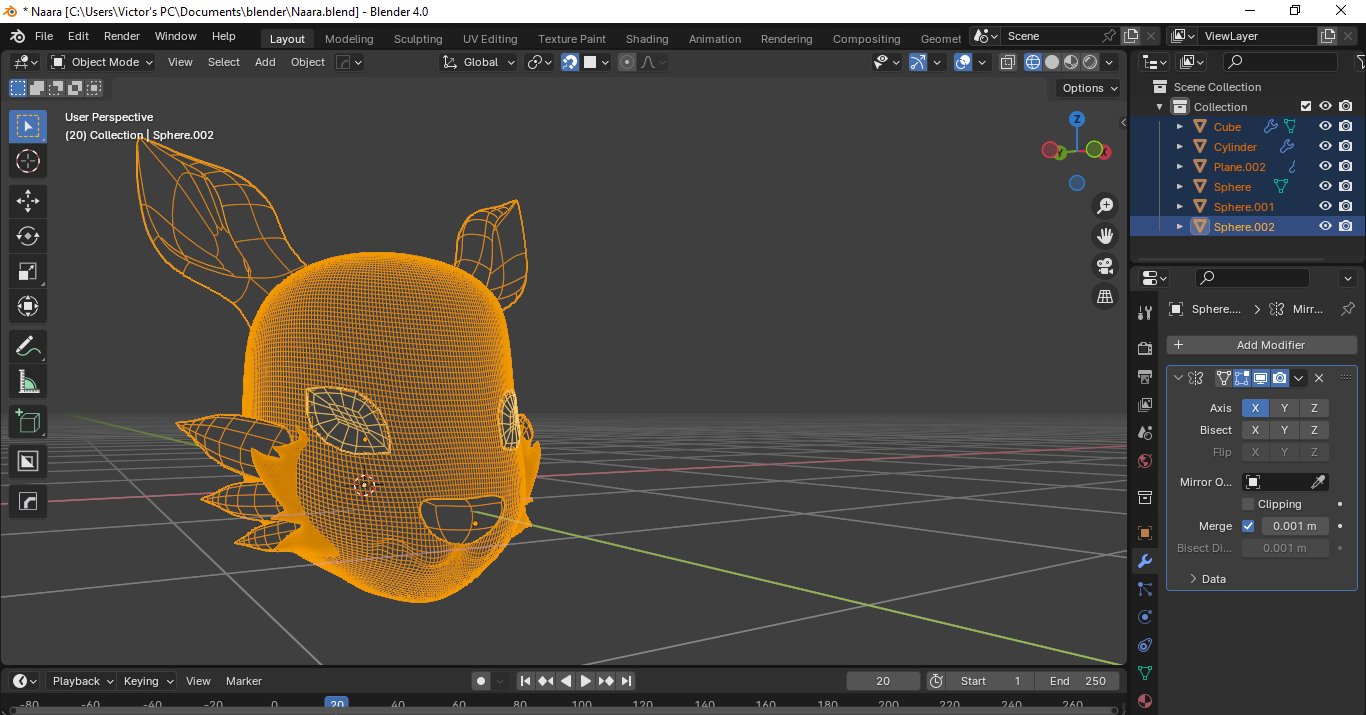Jump to the timeline start frame

[x=526, y=681]
